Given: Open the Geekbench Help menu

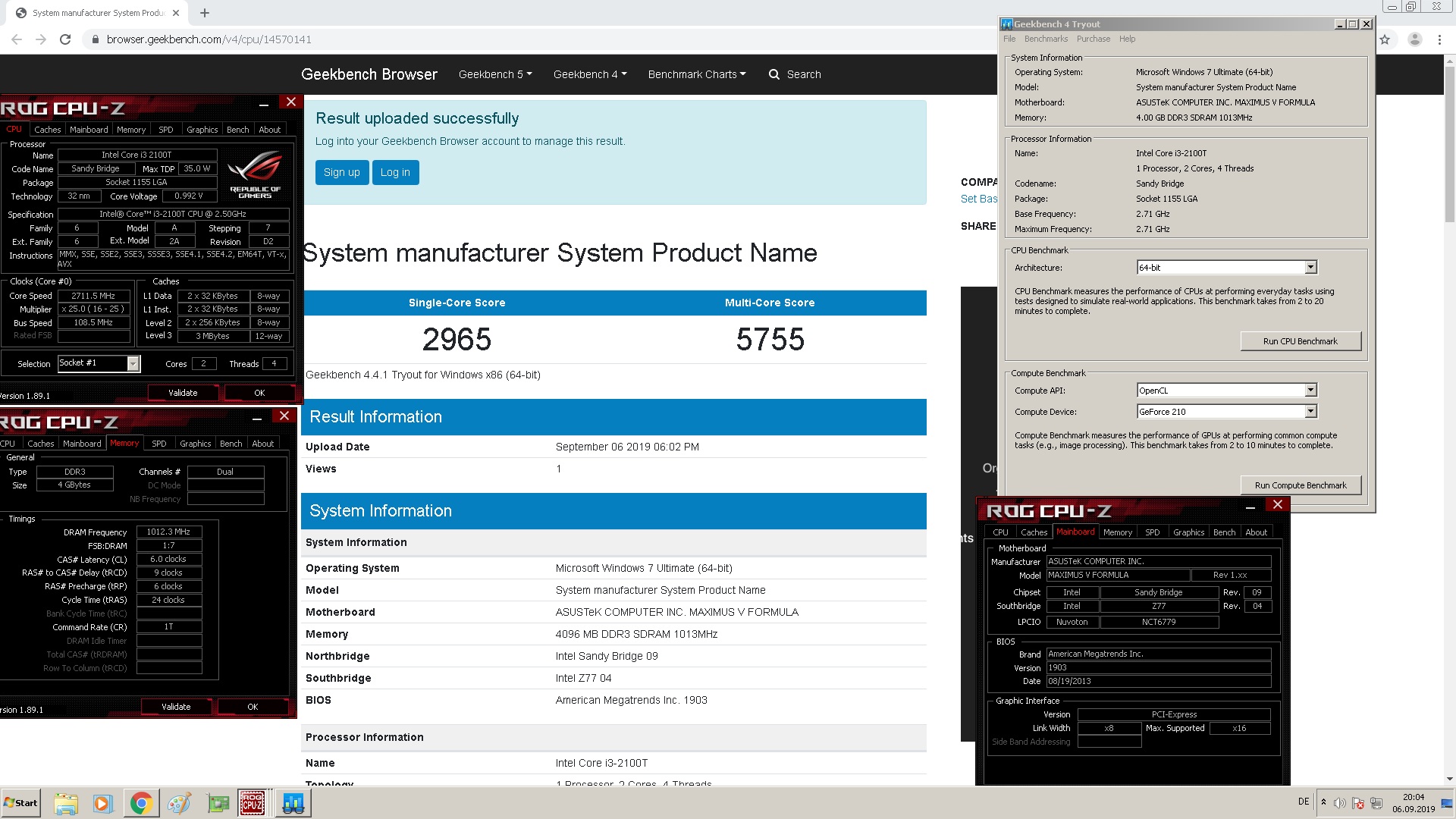Looking at the screenshot, I should coord(1127,39).
